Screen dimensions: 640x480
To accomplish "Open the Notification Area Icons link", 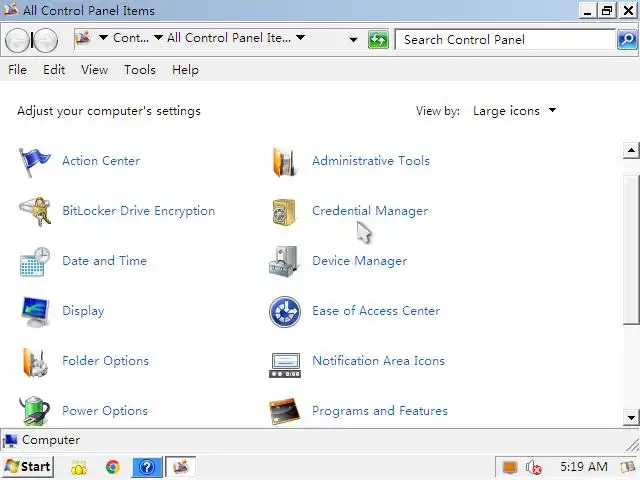I will [379, 361].
